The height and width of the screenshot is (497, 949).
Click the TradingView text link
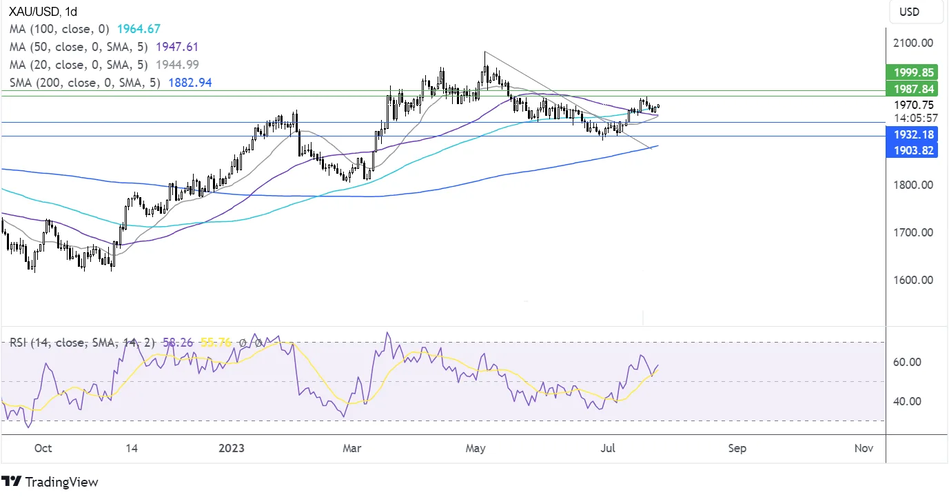62,482
